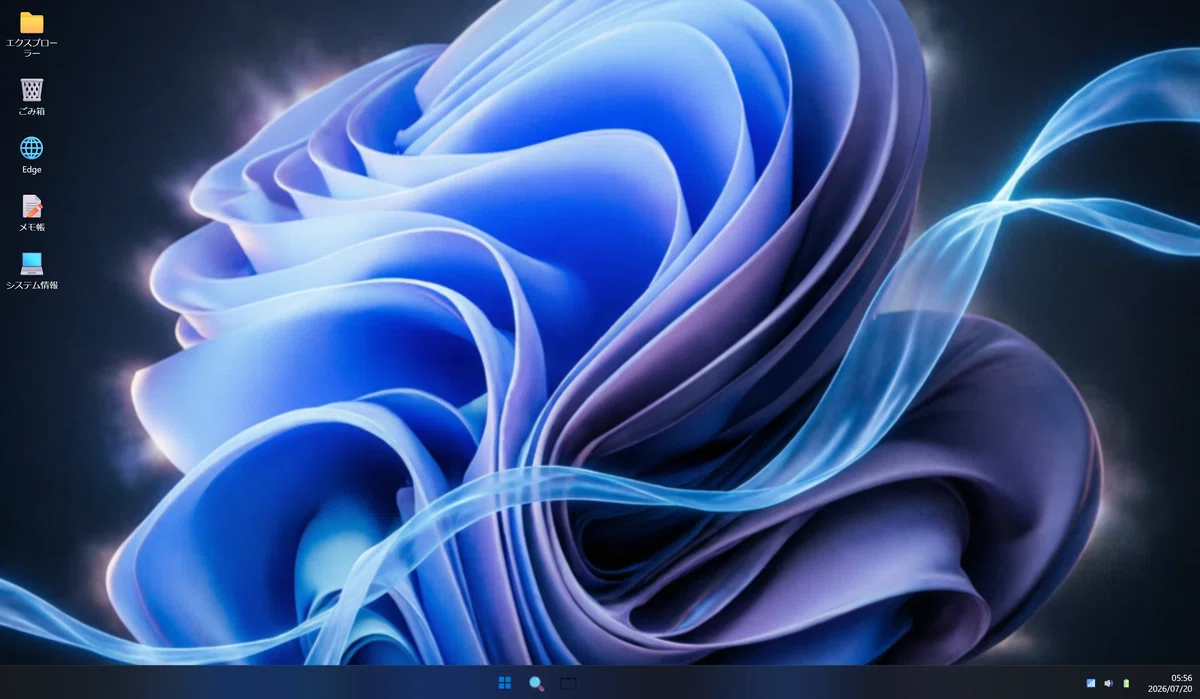Open the network tray icon
Screen dimensions: 1200x699
pyautogui.click(x=1091, y=683)
